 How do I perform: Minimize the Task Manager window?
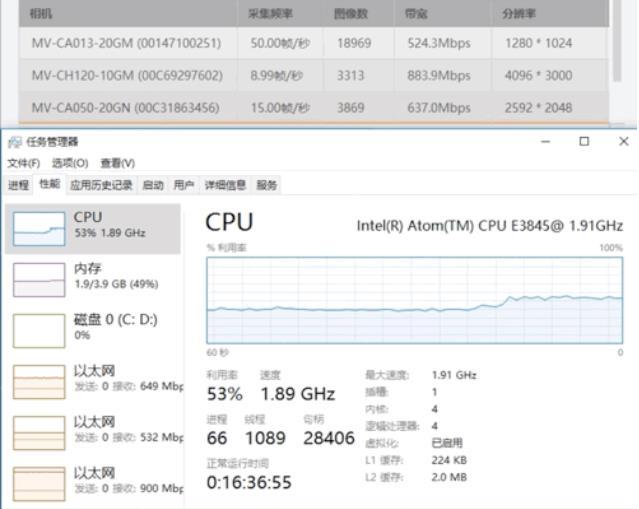click(x=546, y=142)
